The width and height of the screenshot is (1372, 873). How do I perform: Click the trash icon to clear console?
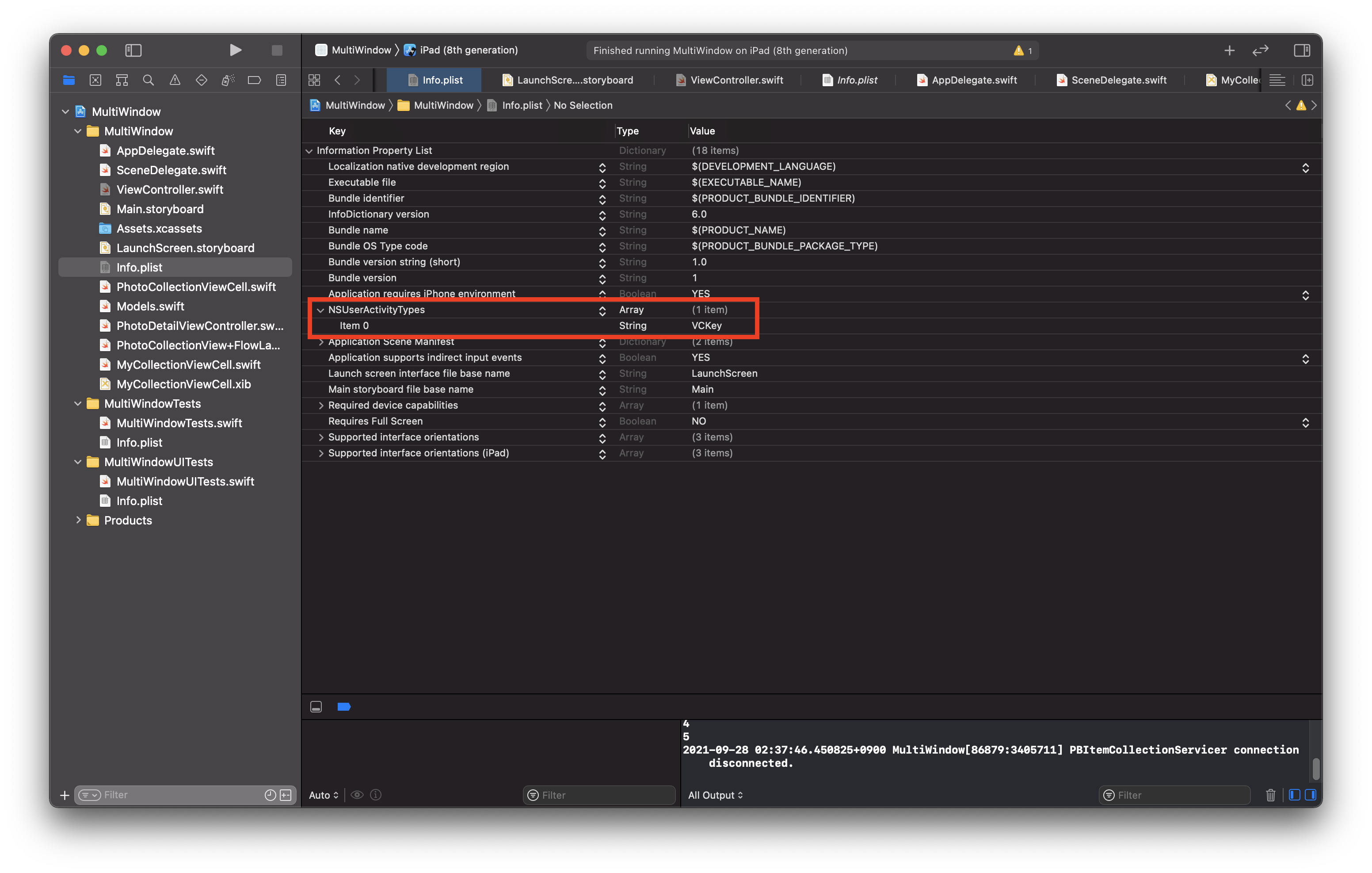[1270, 795]
